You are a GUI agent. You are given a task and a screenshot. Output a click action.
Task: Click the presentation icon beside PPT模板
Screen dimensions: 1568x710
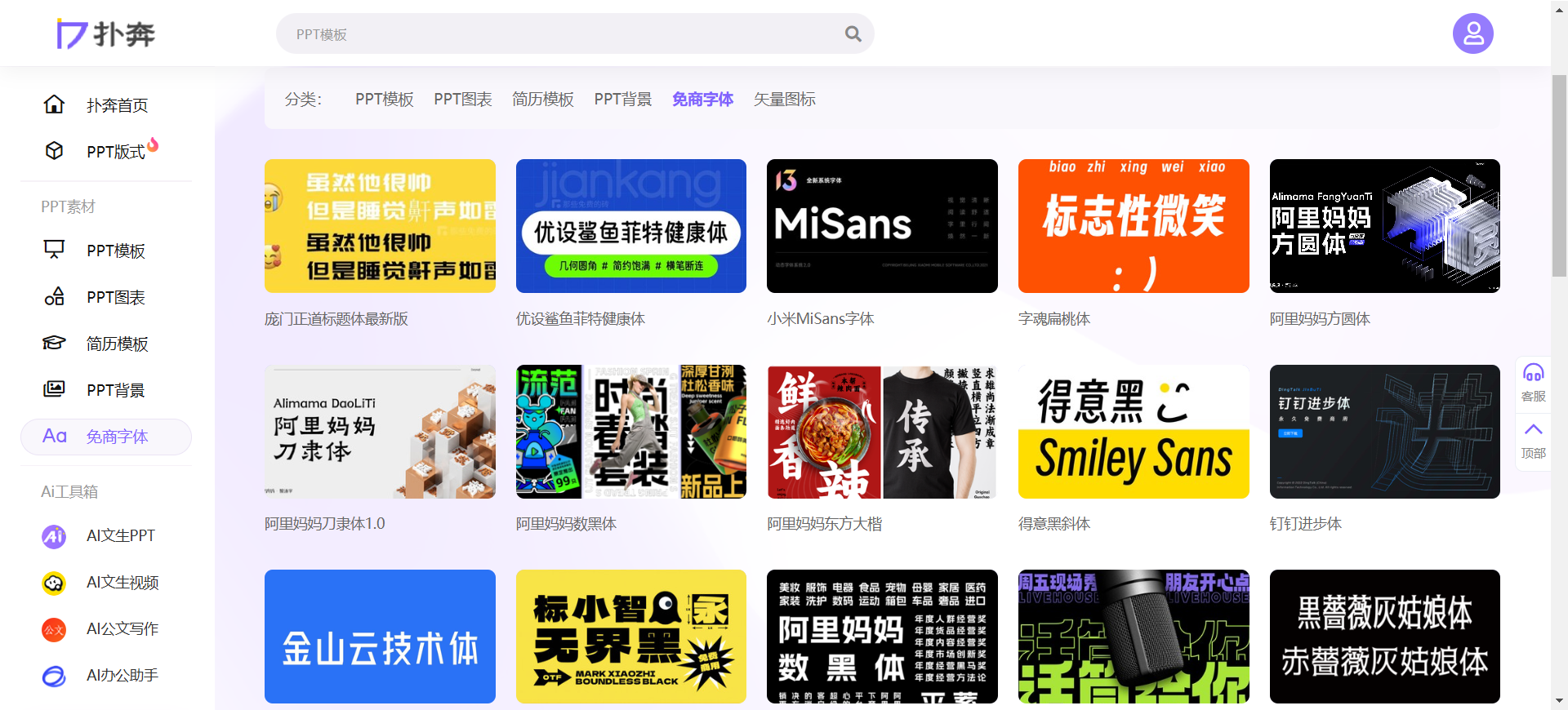(x=54, y=250)
